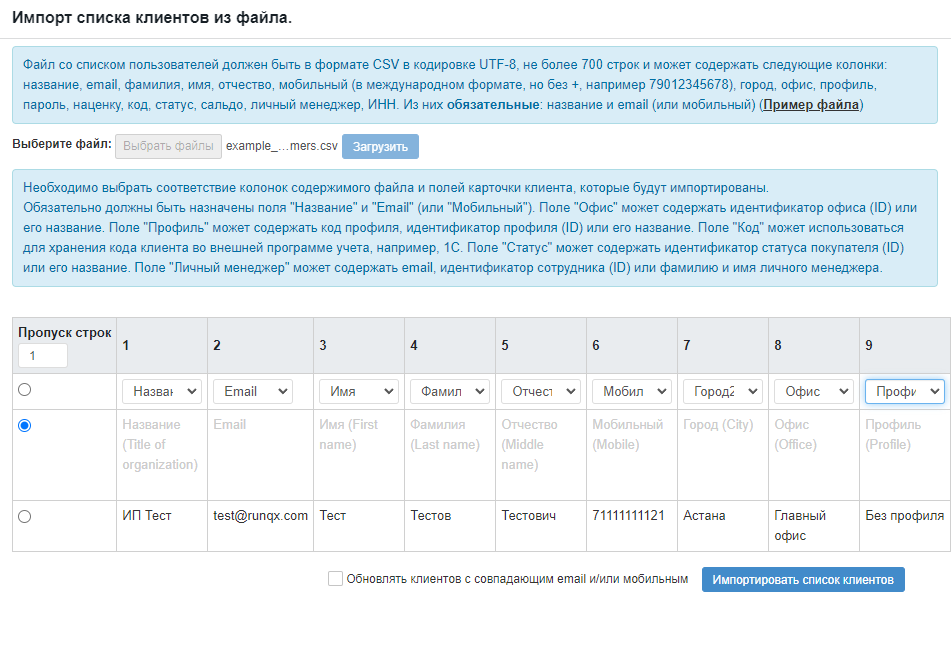This screenshot has width=951, height=671.
Task: Click the test@runqx.com email cell
Action: pos(260,516)
